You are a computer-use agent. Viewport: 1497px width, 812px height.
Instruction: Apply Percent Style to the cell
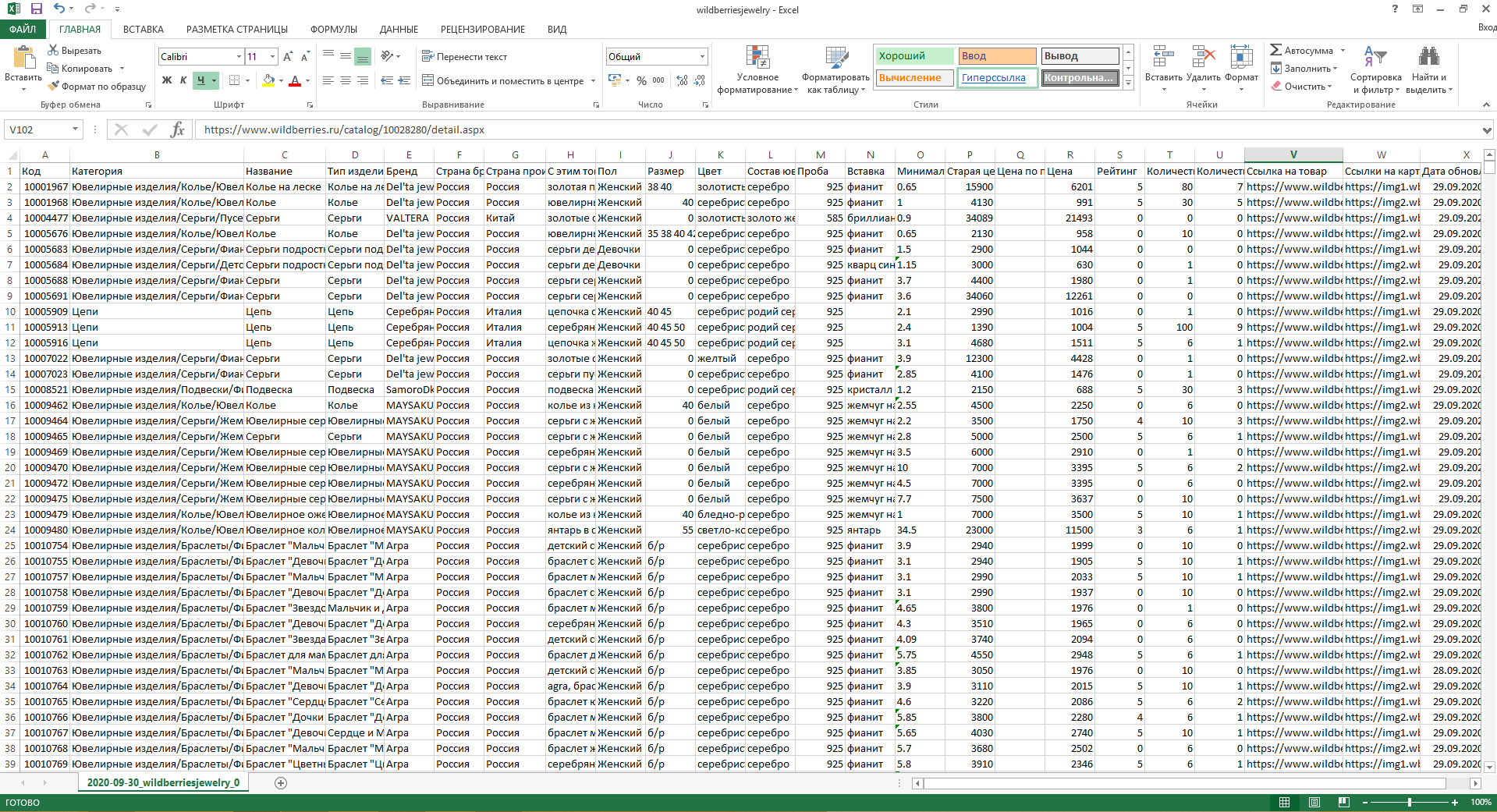(641, 80)
